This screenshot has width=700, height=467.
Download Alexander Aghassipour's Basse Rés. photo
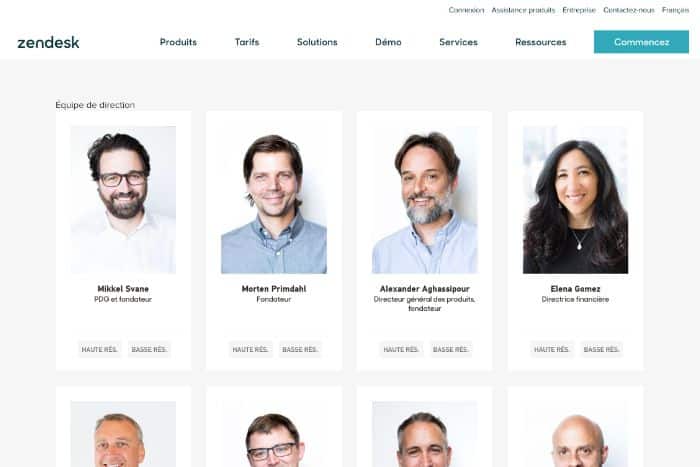click(450, 349)
